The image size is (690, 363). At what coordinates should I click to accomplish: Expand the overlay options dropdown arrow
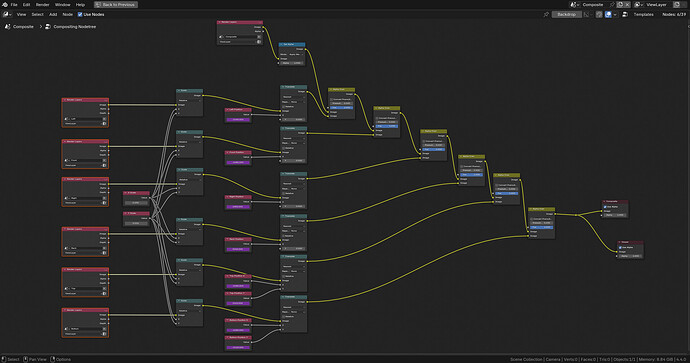615,15
